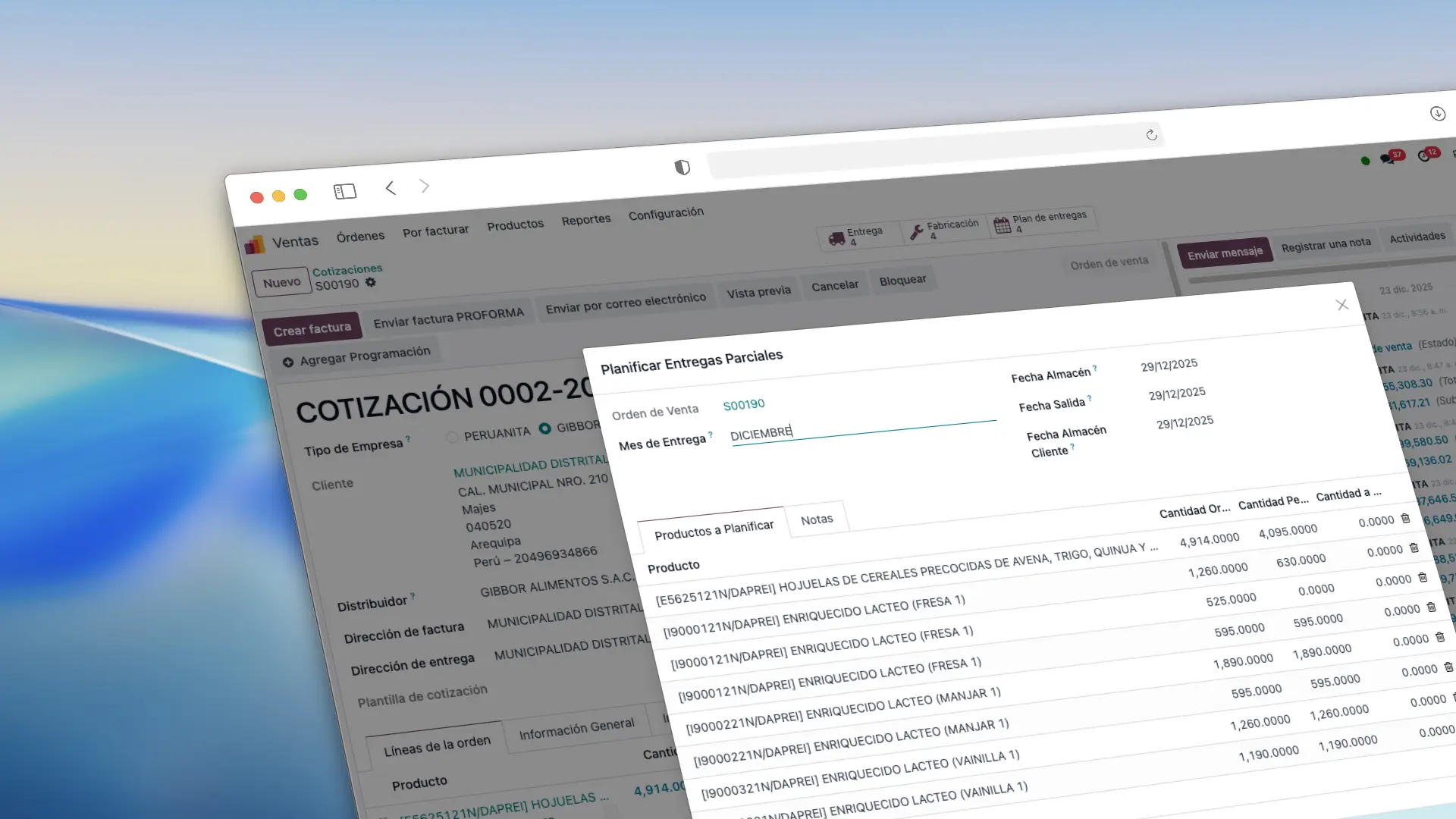The width and height of the screenshot is (1456, 819).
Task: Open the Fabricación wrench smart button
Action: (x=945, y=229)
